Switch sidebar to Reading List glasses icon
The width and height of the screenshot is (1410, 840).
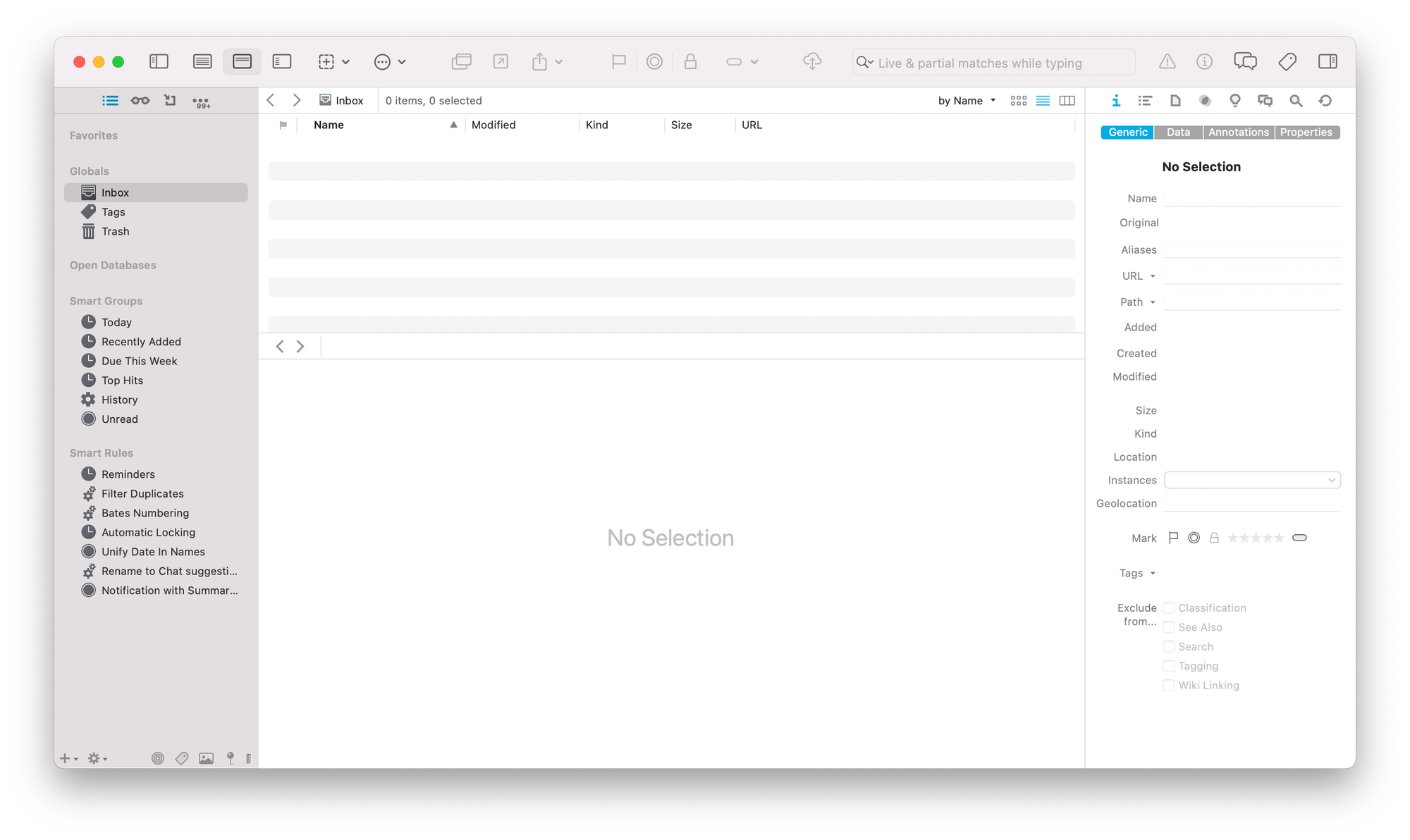(140, 101)
